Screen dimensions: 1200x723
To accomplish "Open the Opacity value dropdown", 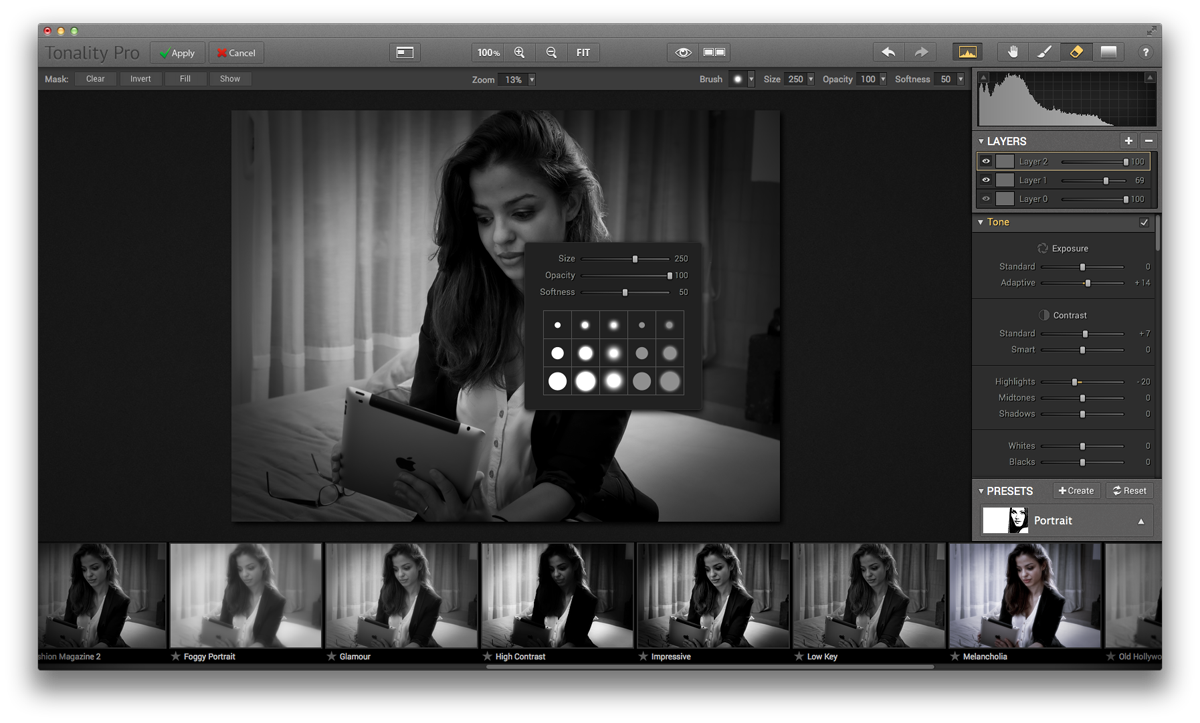I will pos(883,79).
